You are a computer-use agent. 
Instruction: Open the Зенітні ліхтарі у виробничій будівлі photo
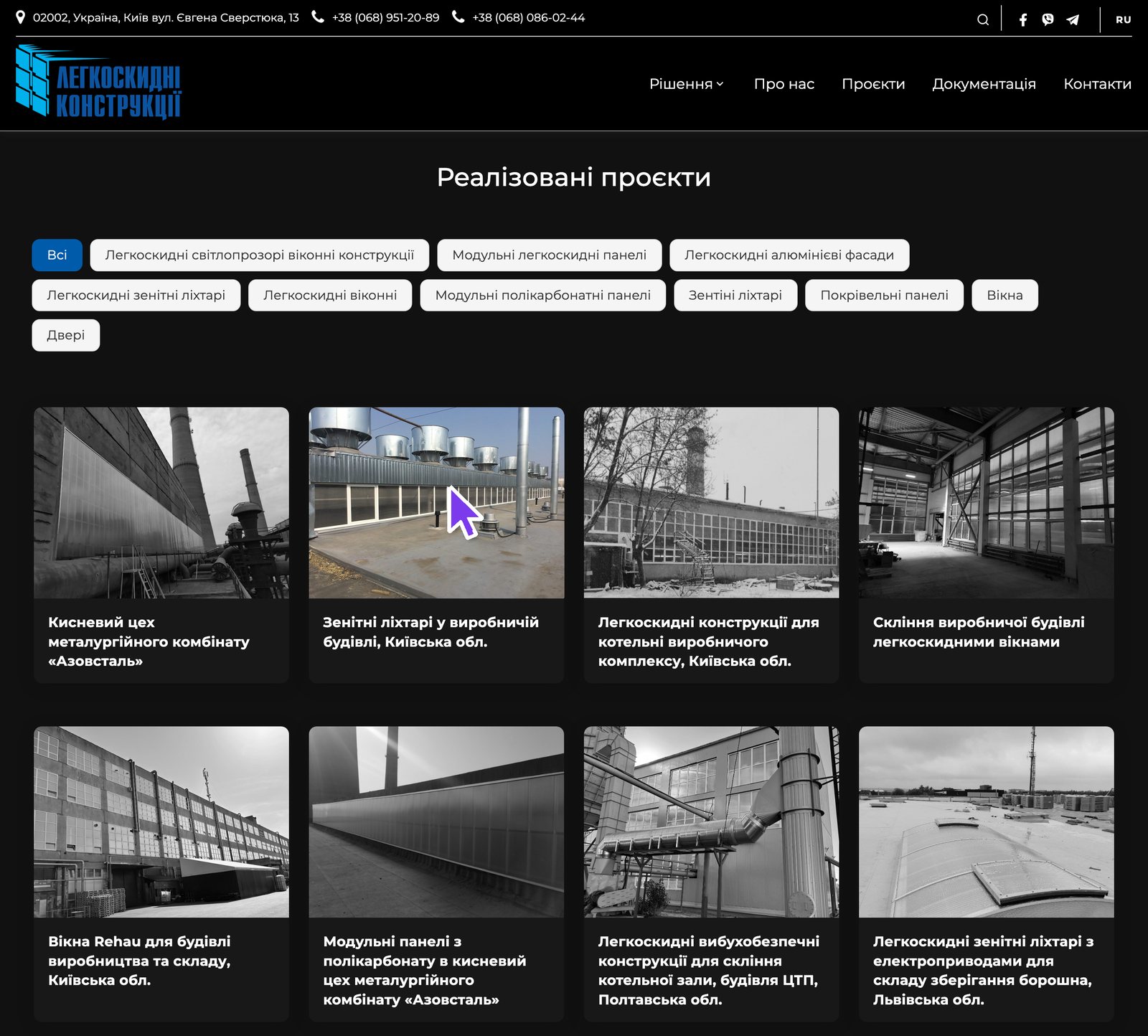point(436,502)
